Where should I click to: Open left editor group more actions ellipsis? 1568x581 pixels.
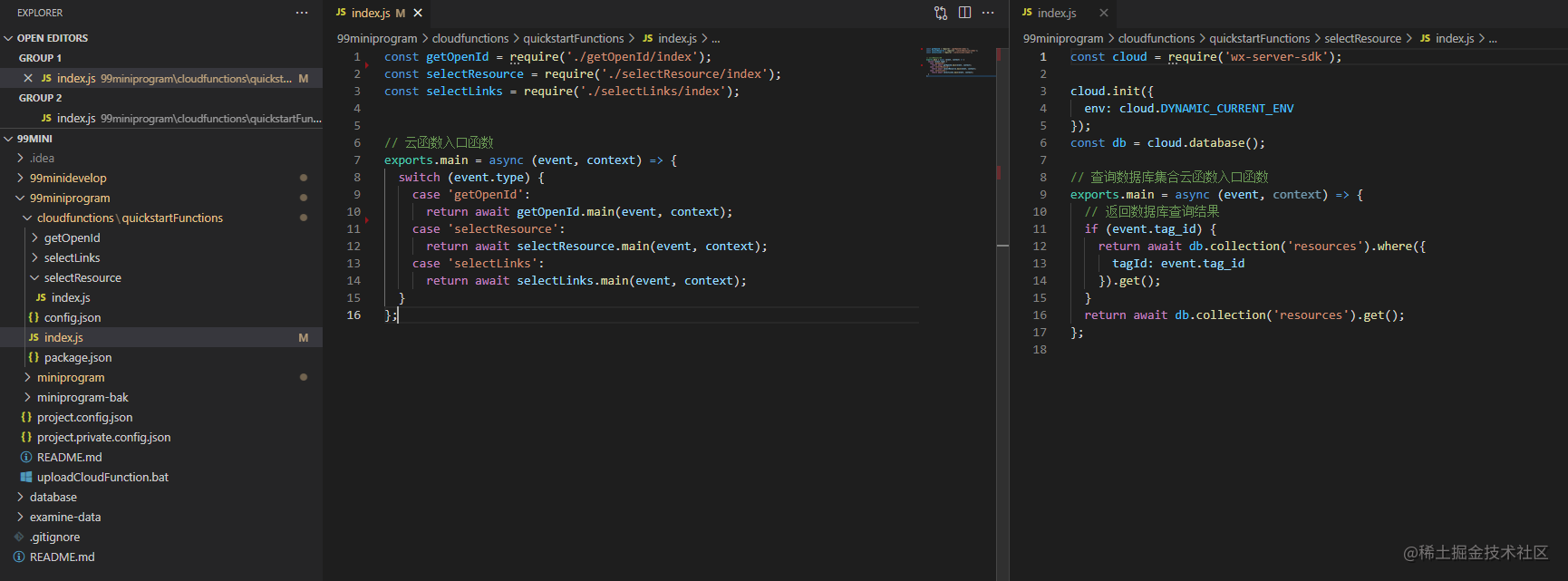988,13
